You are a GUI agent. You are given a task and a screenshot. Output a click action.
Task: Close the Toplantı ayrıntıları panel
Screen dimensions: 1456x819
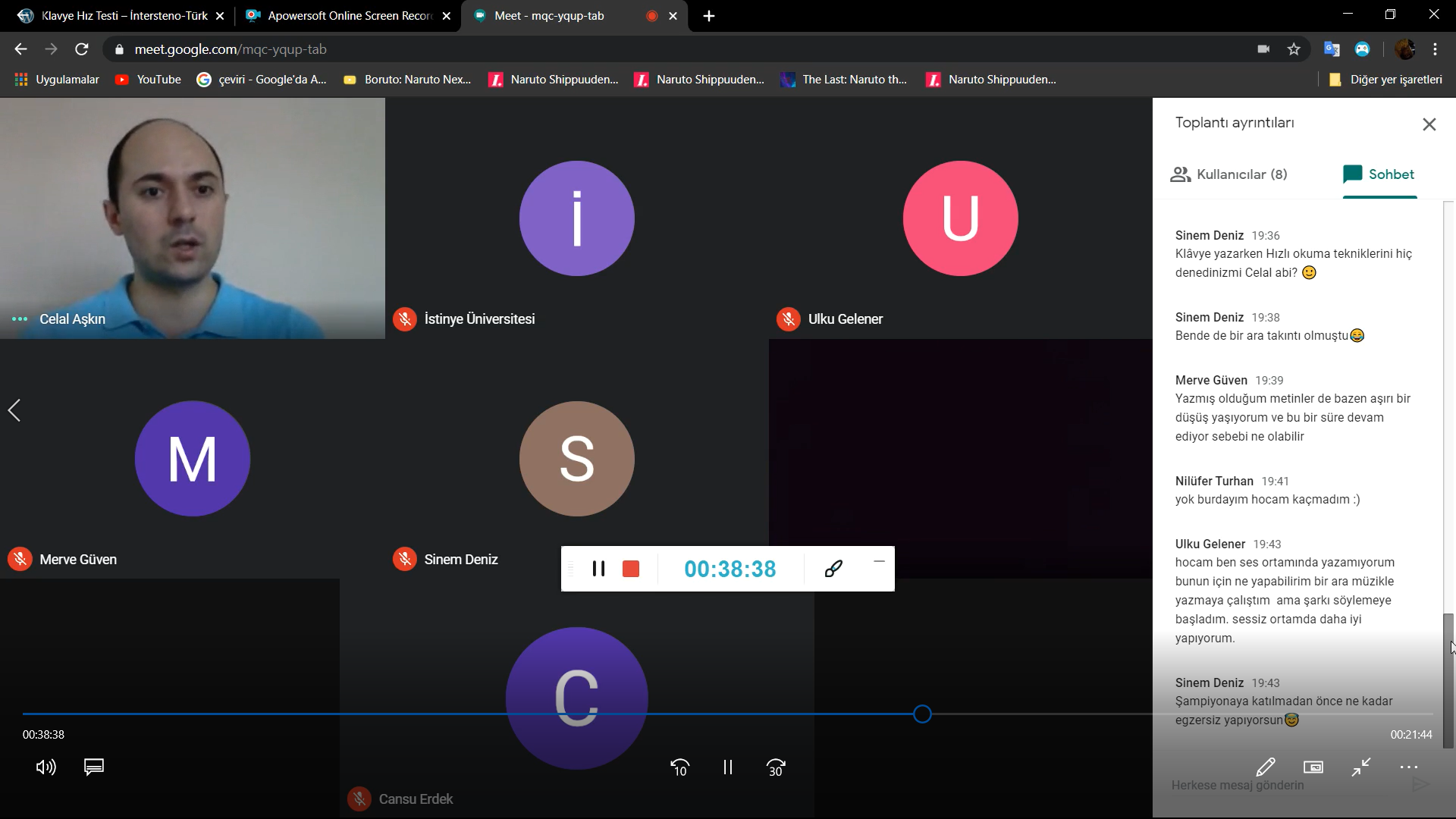tap(1429, 124)
